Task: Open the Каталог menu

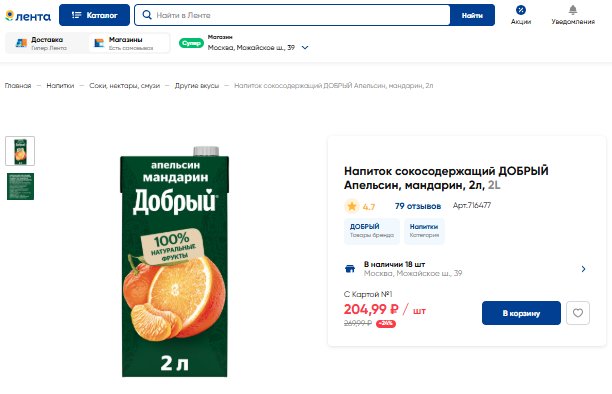Action: (94, 15)
